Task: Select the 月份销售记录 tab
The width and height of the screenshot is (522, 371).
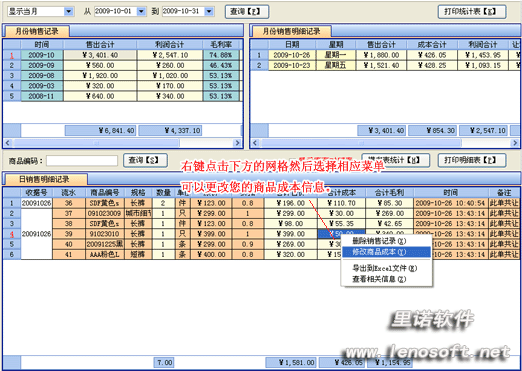Action: point(37,31)
